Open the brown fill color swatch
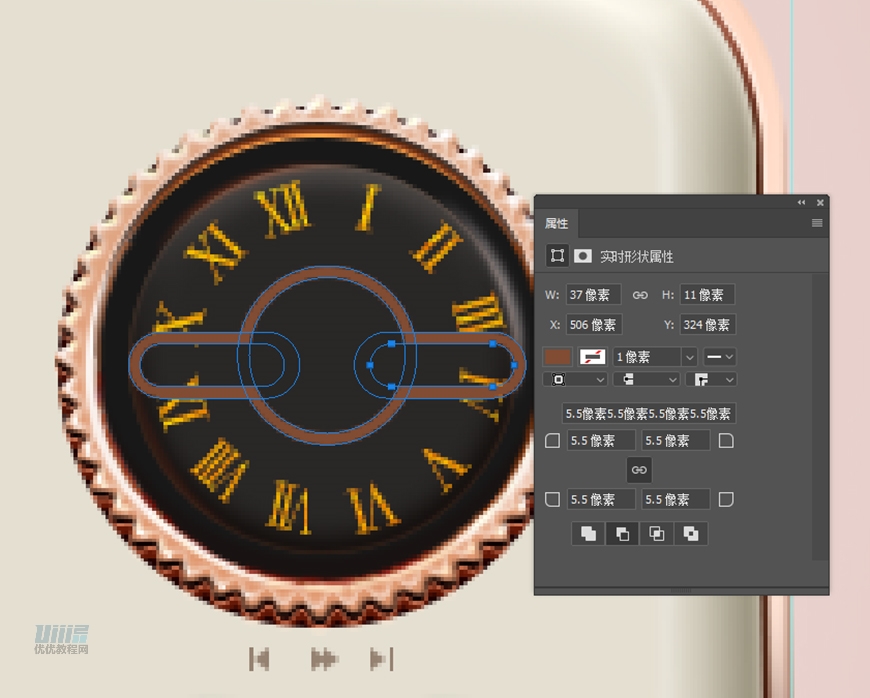The width and height of the screenshot is (870, 698). [x=557, y=357]
